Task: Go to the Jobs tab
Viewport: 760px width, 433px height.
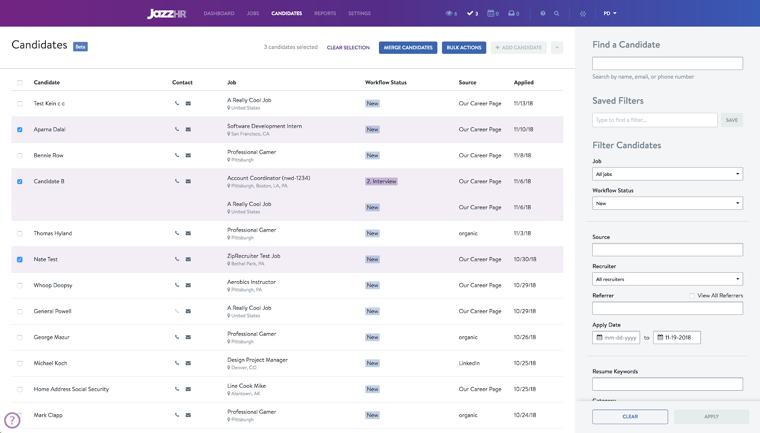Action: (253, 14)
